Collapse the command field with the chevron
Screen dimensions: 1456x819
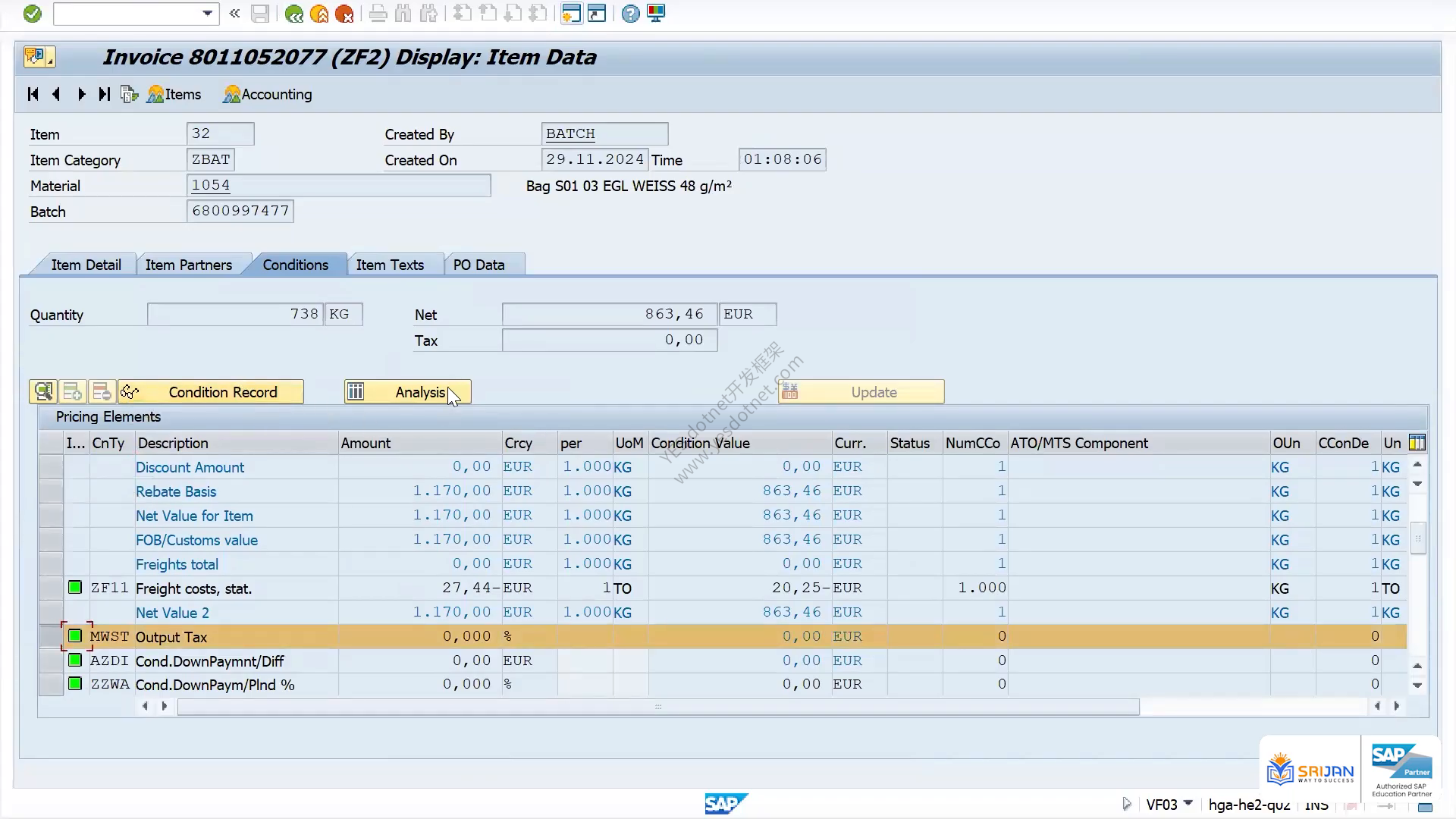pos(234,14)
